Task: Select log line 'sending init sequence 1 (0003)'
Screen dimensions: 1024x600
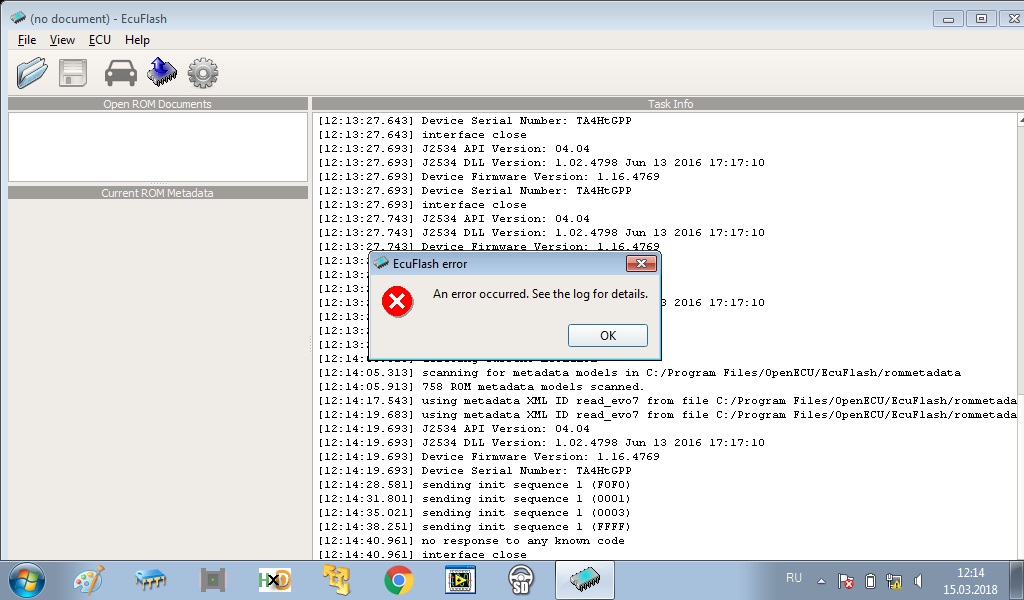Action: point(475,513)
